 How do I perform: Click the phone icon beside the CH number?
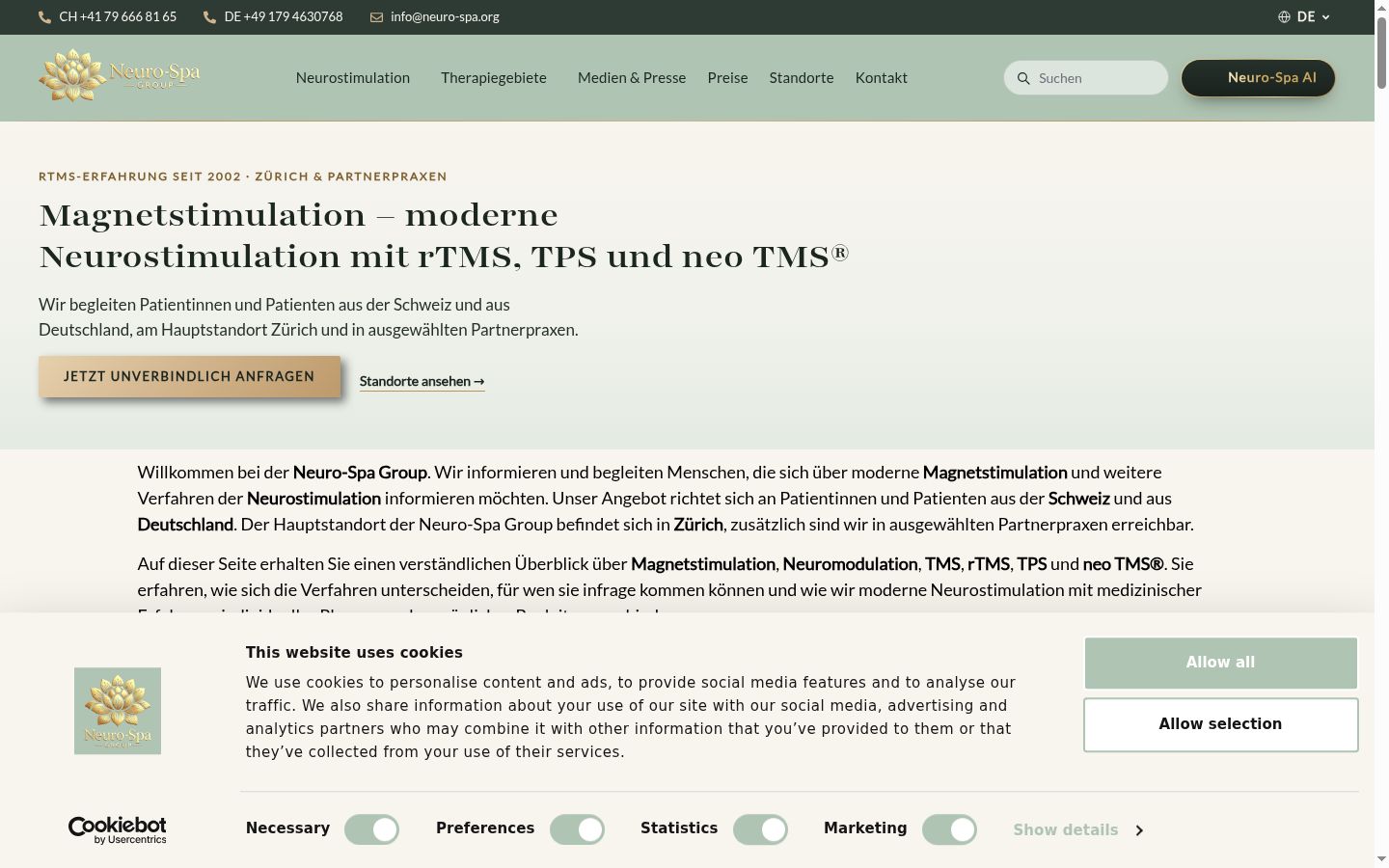pyautogui.click(x=44, y=16)
